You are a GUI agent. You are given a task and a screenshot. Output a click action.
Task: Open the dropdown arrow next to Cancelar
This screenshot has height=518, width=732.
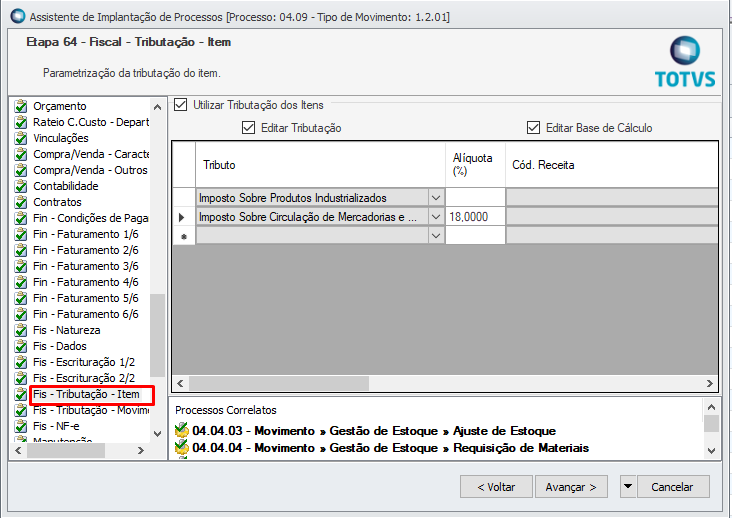(x=628, y=487)
